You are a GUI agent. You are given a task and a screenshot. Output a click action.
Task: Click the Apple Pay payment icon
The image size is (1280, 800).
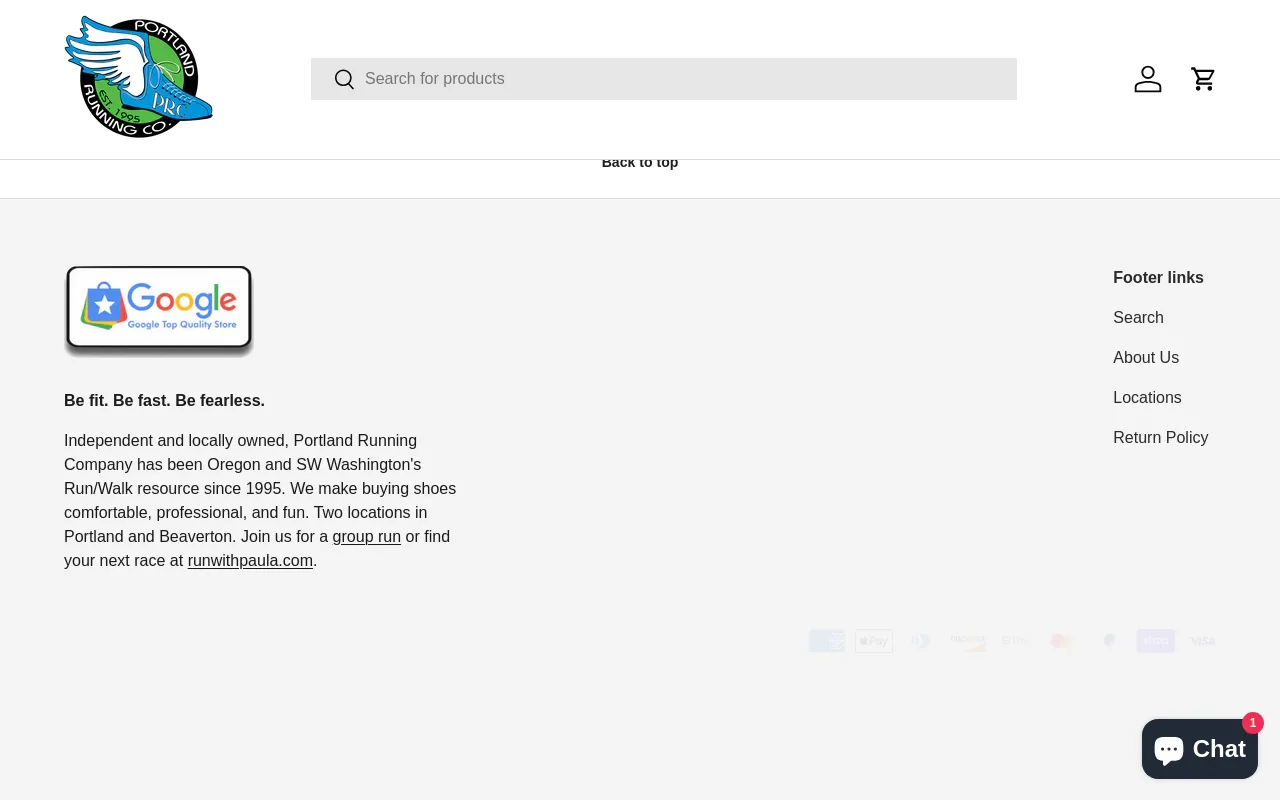tap(873, 641)
